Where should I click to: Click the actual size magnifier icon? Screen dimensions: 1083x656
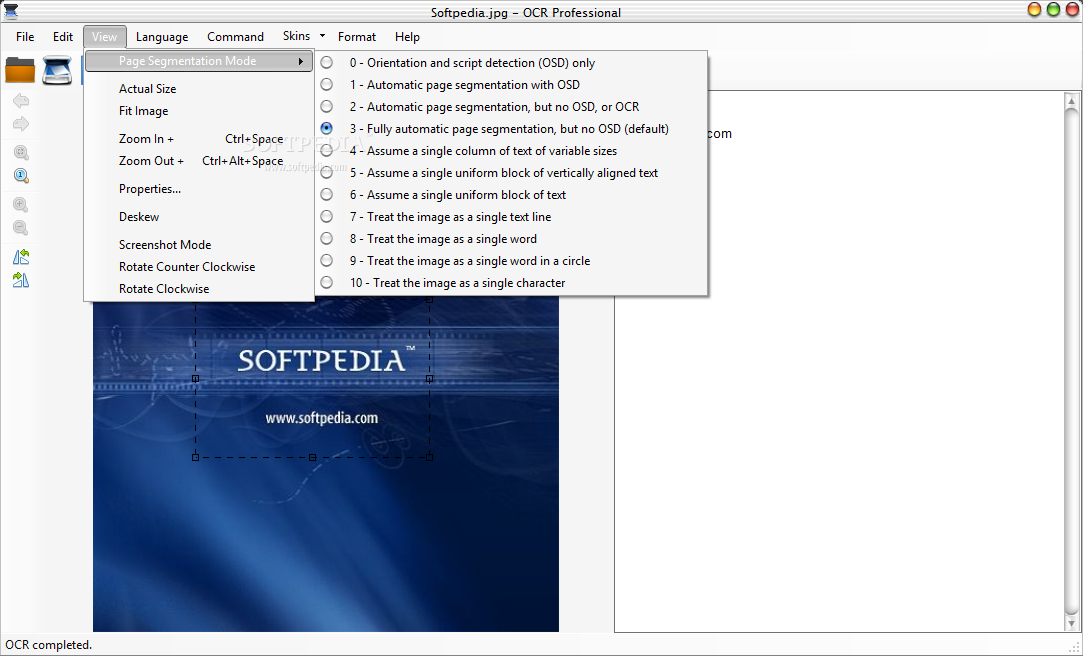tap(21, 175)
